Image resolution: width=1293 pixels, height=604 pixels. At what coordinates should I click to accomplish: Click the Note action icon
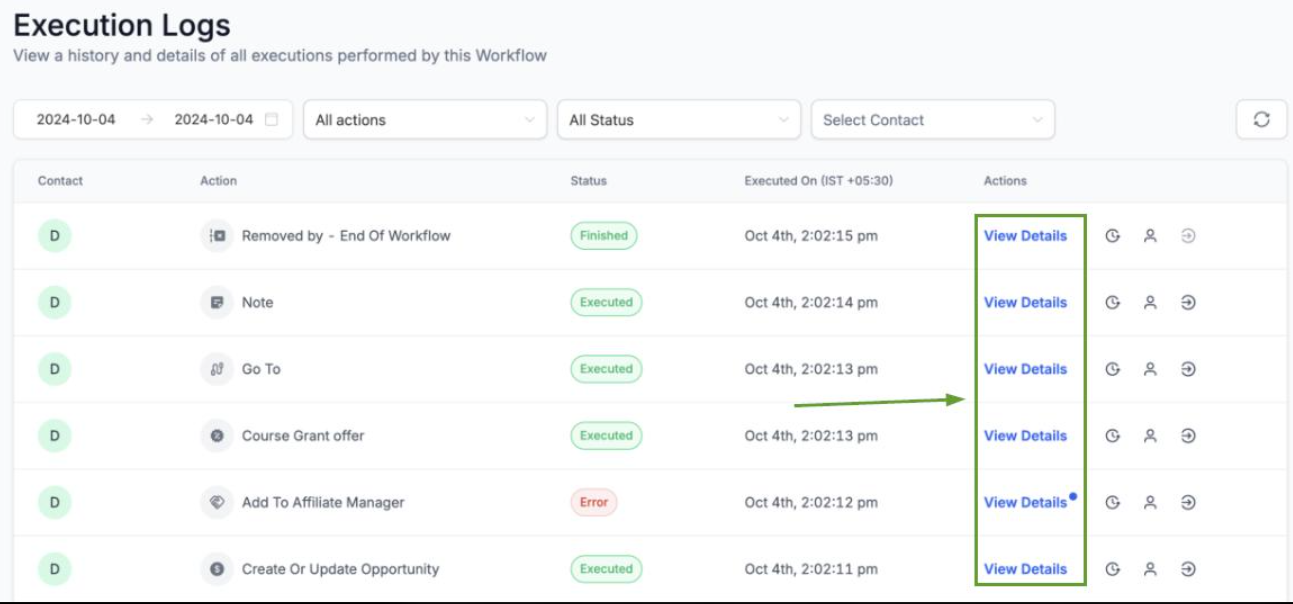click(216, 302)
